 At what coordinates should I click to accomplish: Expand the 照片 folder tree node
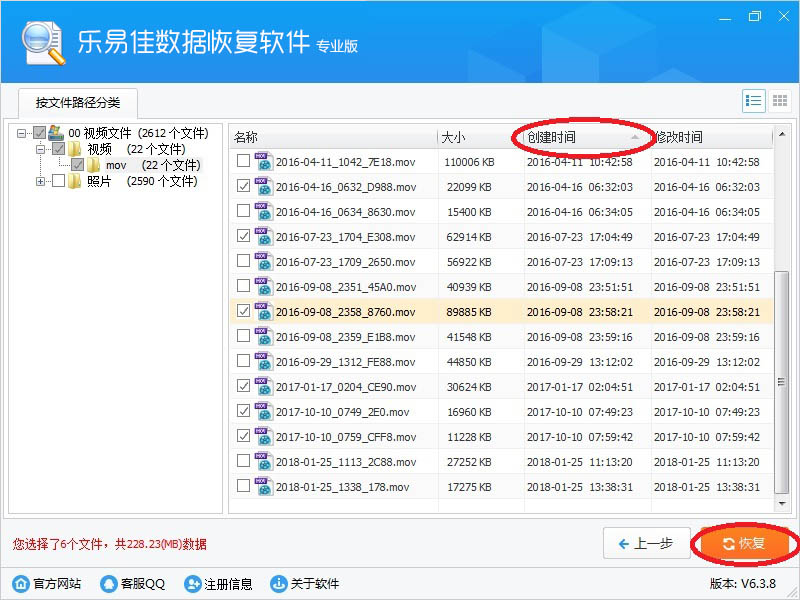pyautogui.click(x=41, y=181)
